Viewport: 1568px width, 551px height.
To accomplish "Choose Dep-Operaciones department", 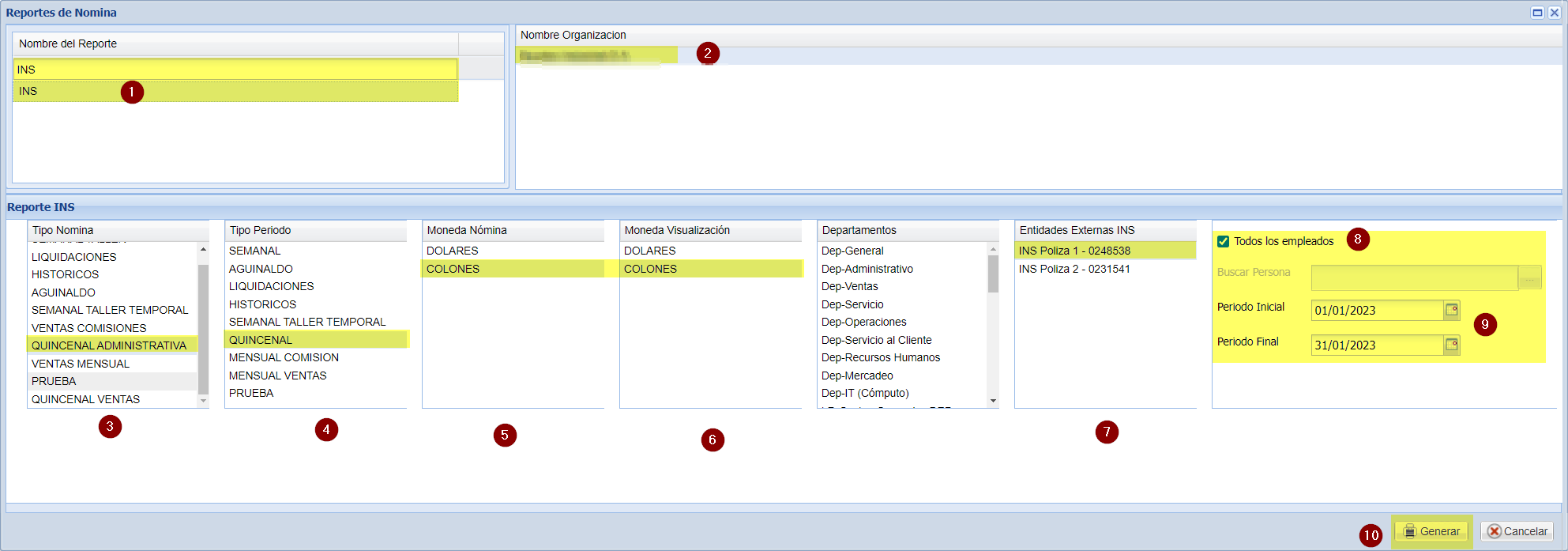I will (902, 322).
